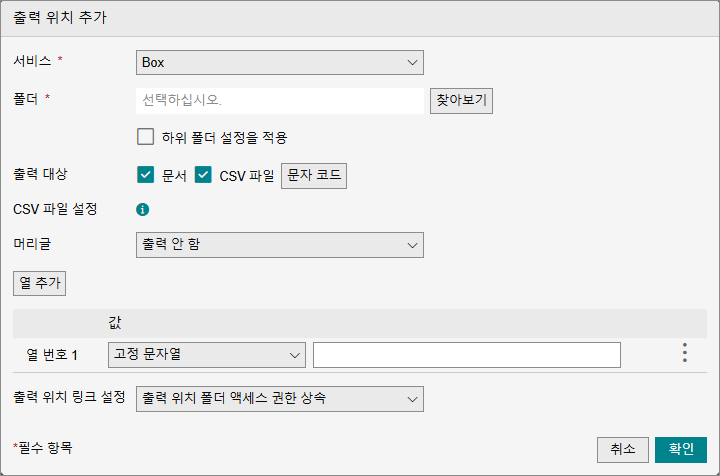This screenshot has height=476, width=720.
Task: Click the 폴더 selection input field
Action: coord(280,101)
